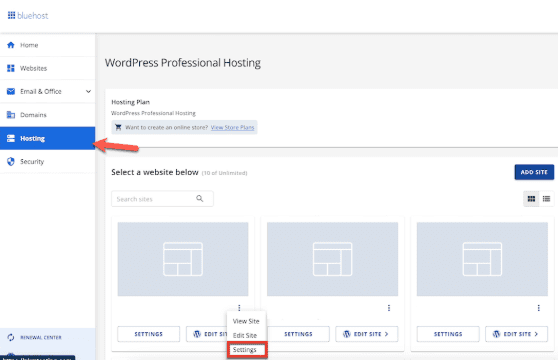This screenshot has height=360, width=558.
Task: Select the Home house icon
Action: (11, 45)
